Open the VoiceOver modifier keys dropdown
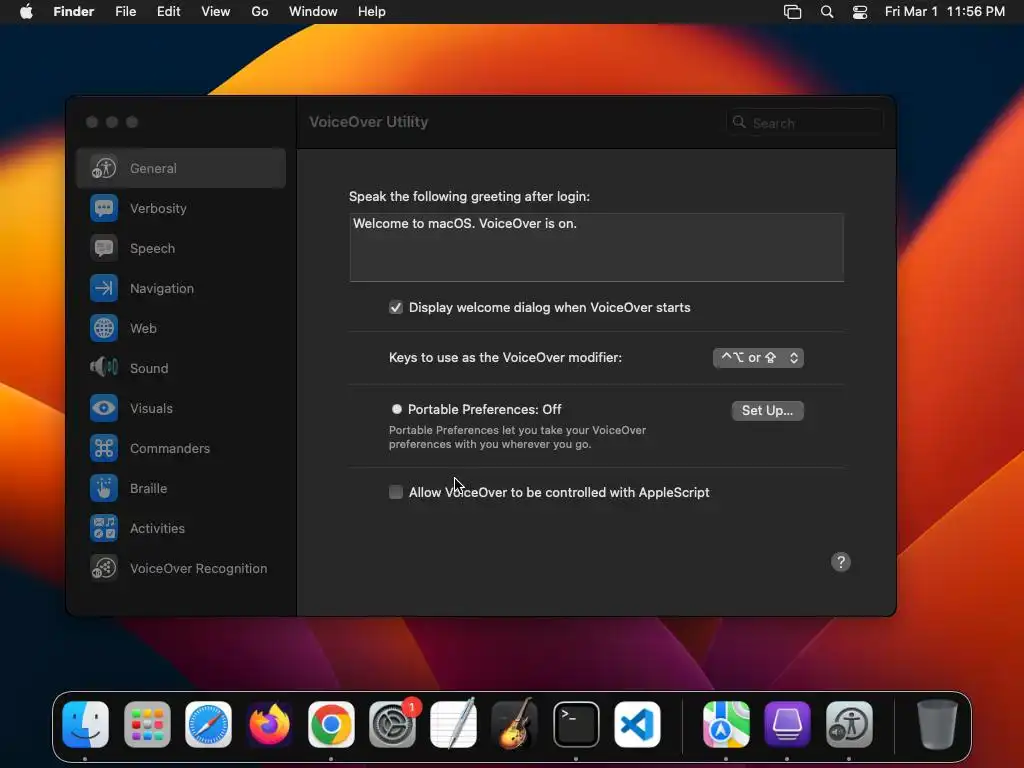Image resolution: width=1024 pixels, height=768 pixels. 758,357
